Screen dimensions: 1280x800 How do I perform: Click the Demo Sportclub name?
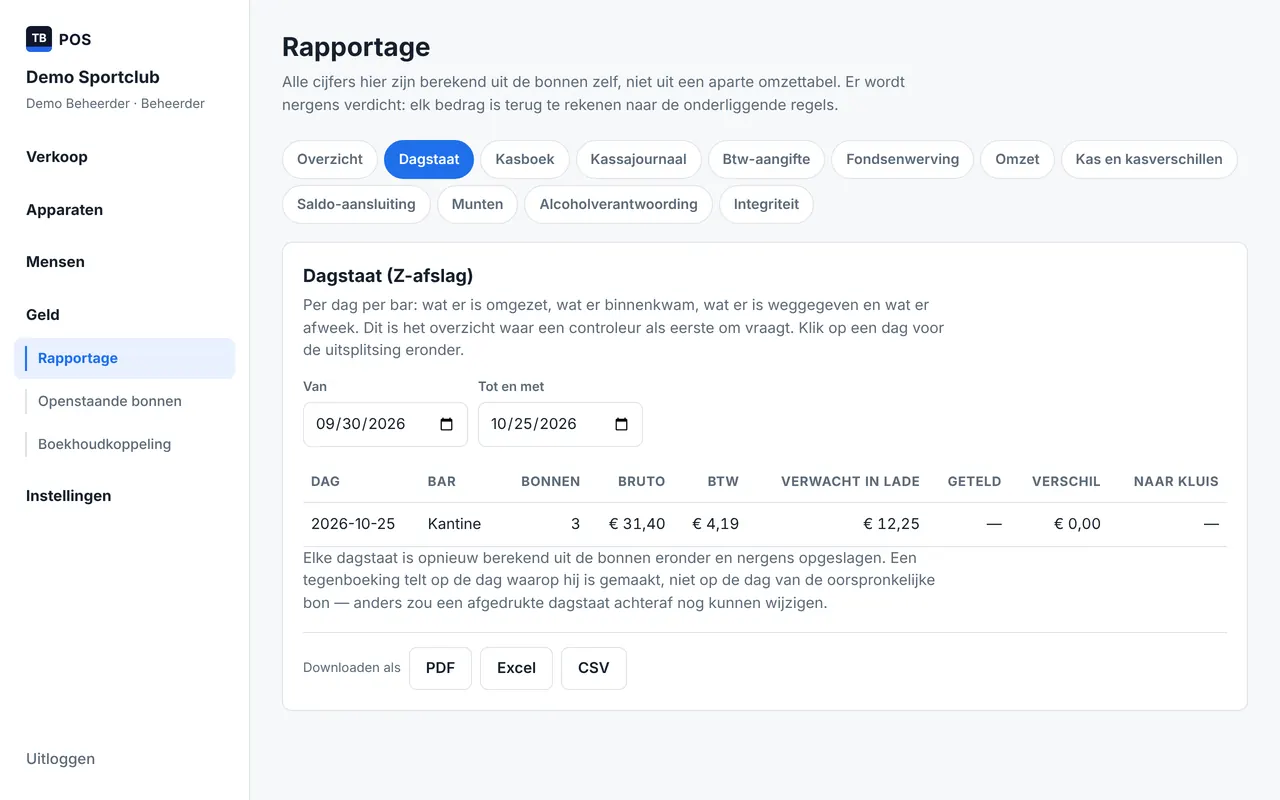click(x=93, y=77)
